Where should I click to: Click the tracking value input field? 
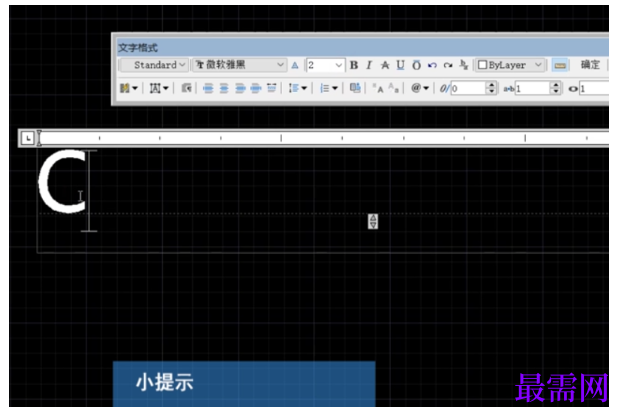(x=533, y=88)
